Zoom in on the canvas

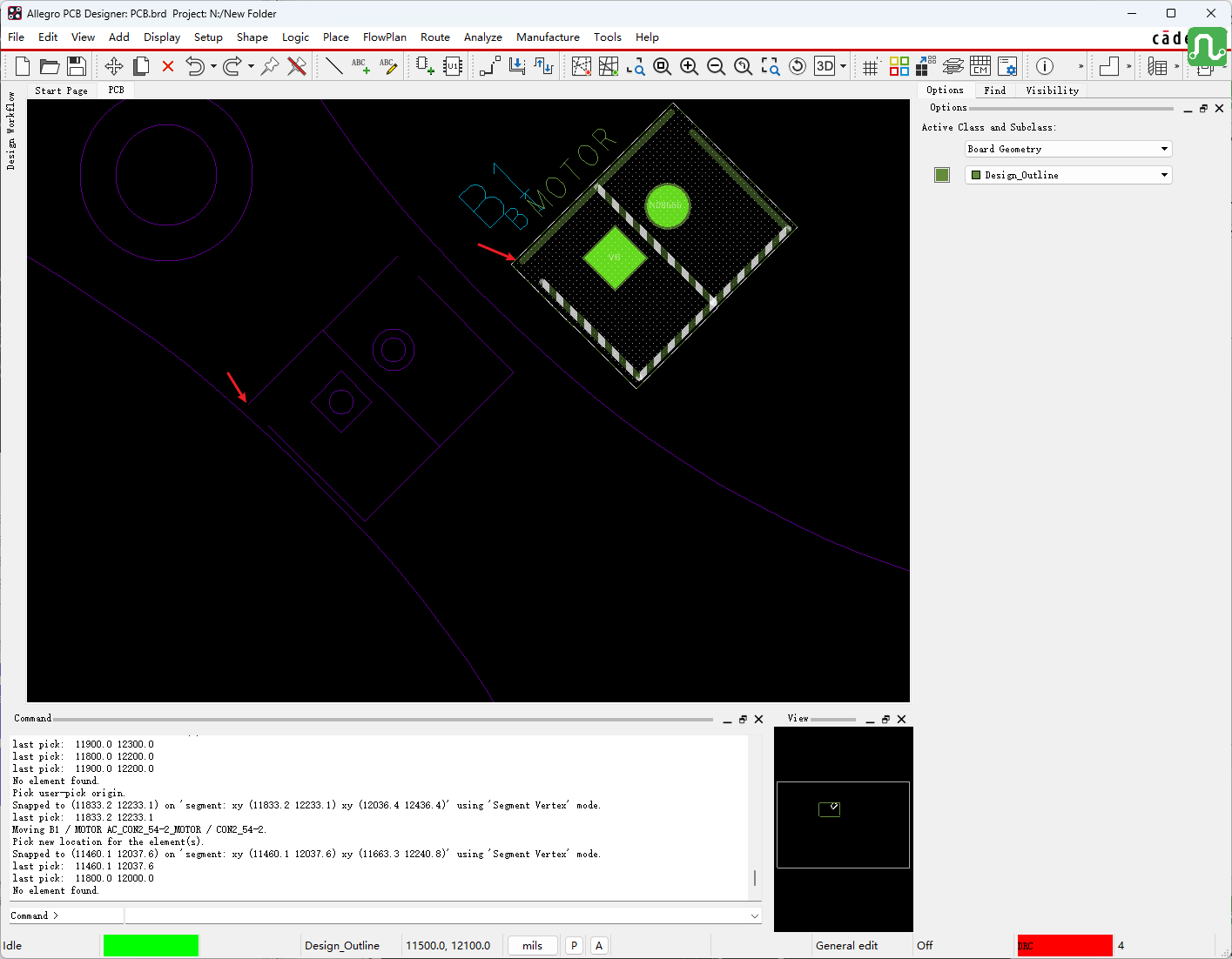pyautogui.click(x=689, y=66)
